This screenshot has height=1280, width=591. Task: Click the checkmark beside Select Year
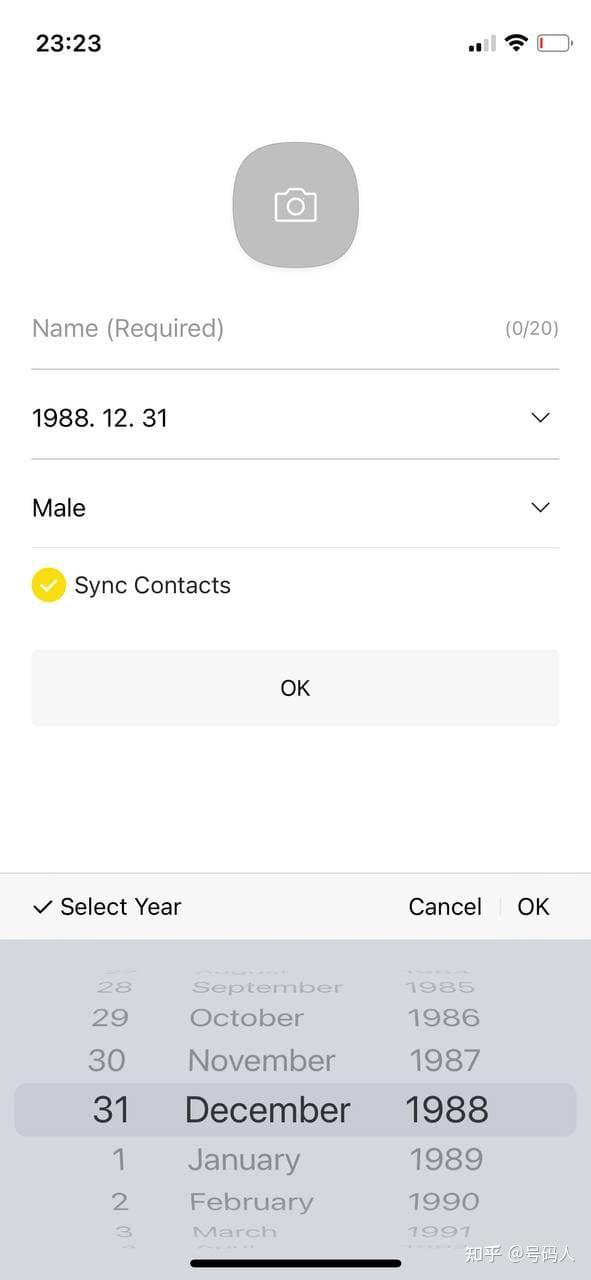42,906
